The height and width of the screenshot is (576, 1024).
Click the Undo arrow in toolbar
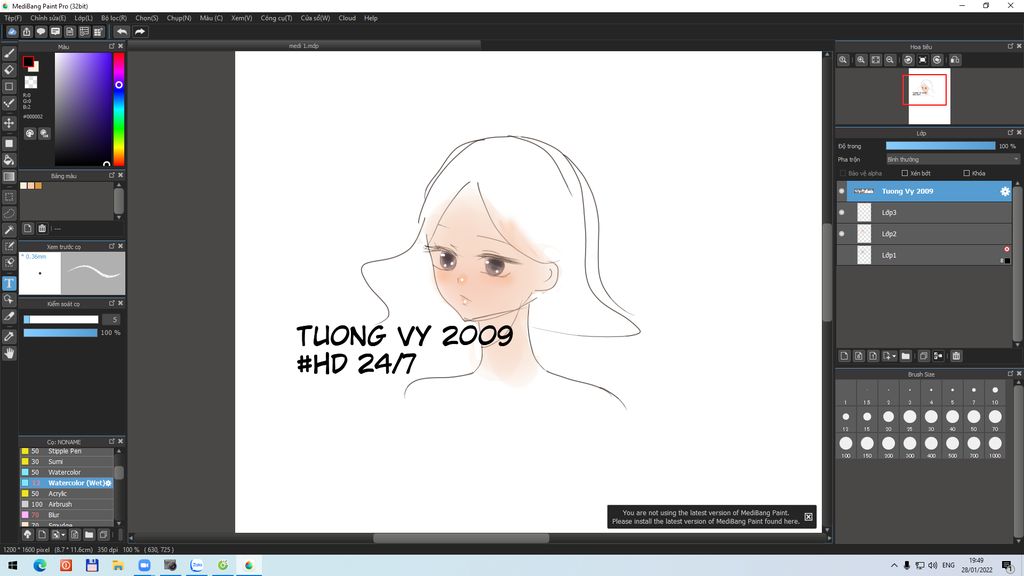tap(122, 31)
